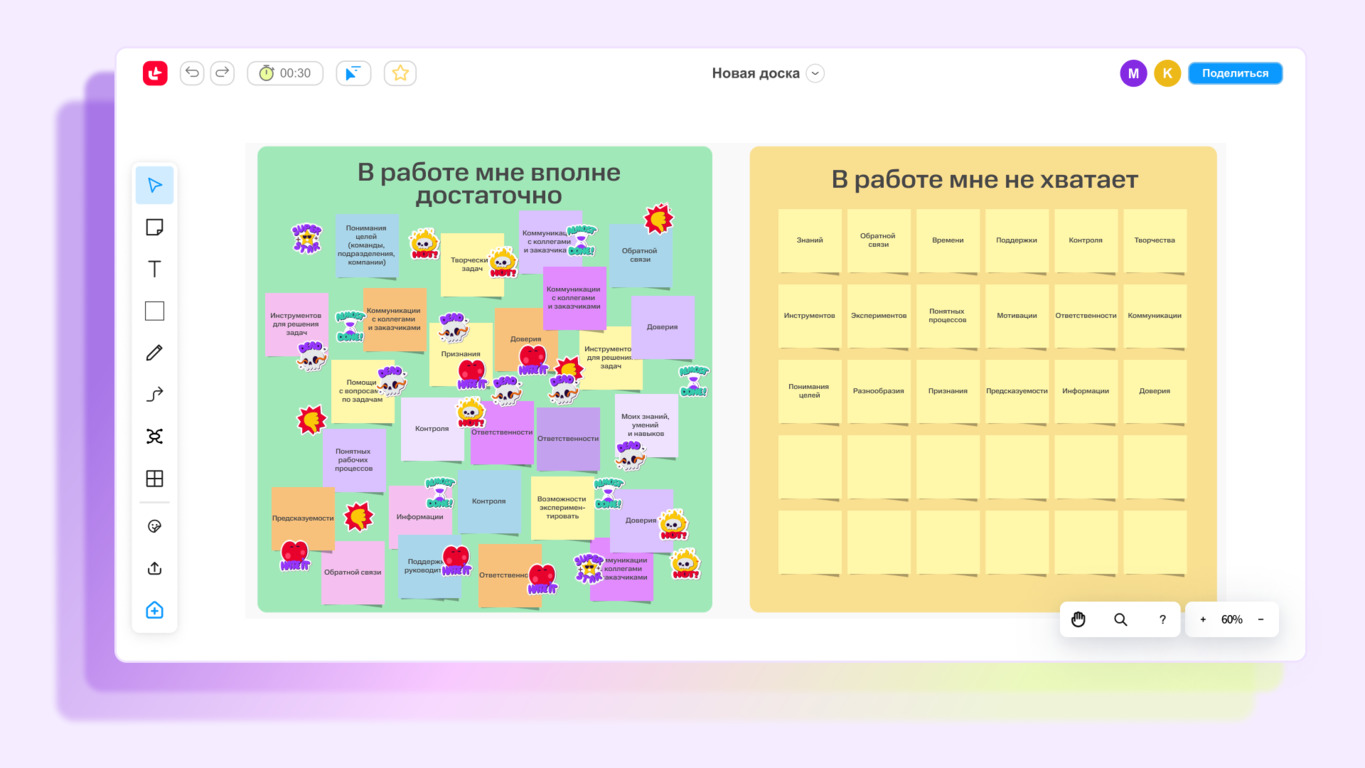Open the help question mark
The width and height of the screenshot is (1365, 768).
(x=1162, y=620)
